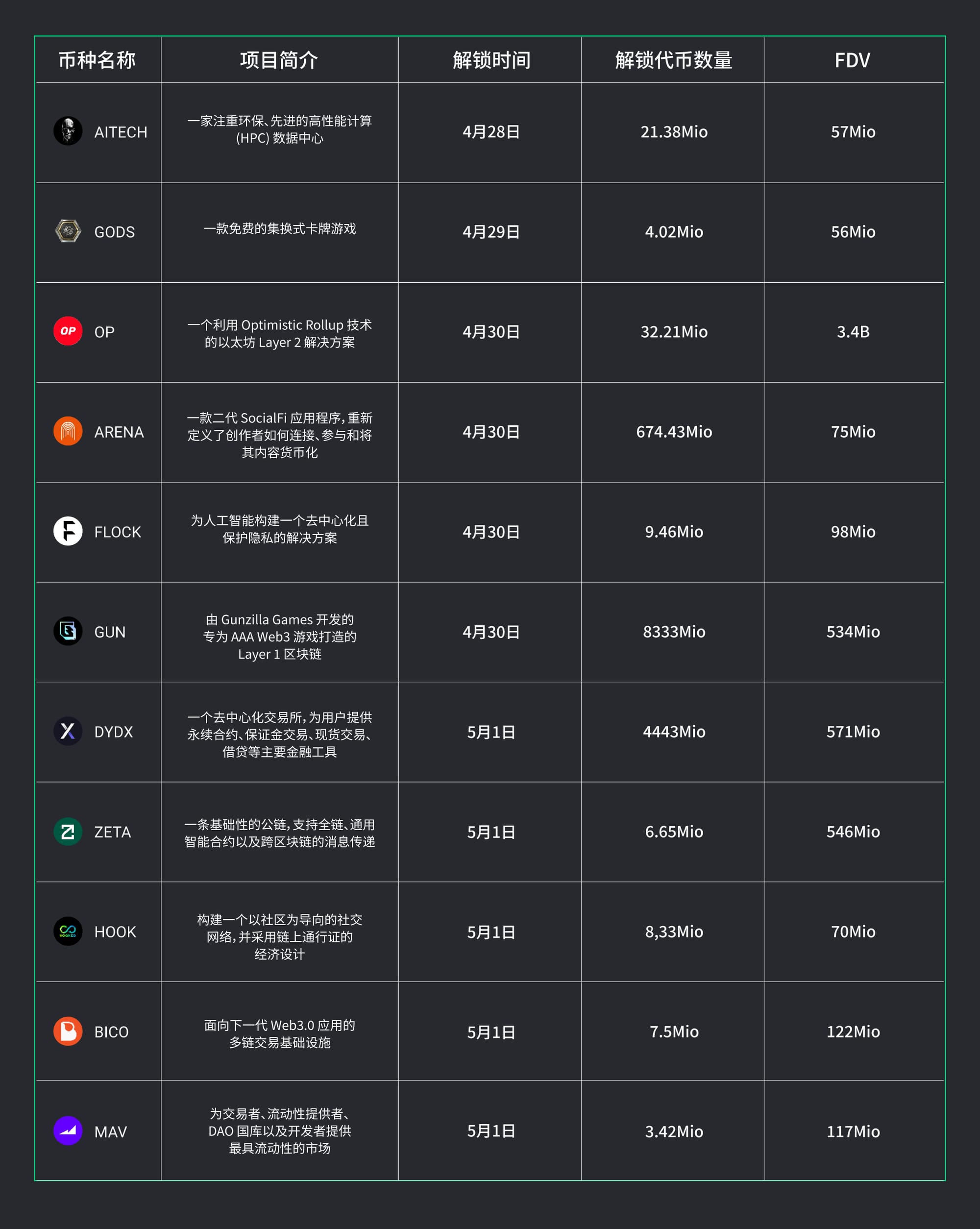The width and height of the screenshot is (980, 1229).
Task: Click the 币种名称 column header
Action: point(98,60)
